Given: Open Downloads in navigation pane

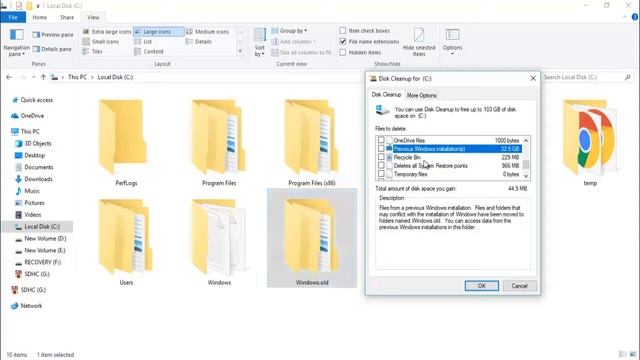Looking at the screenshot, I should point(34,179).
